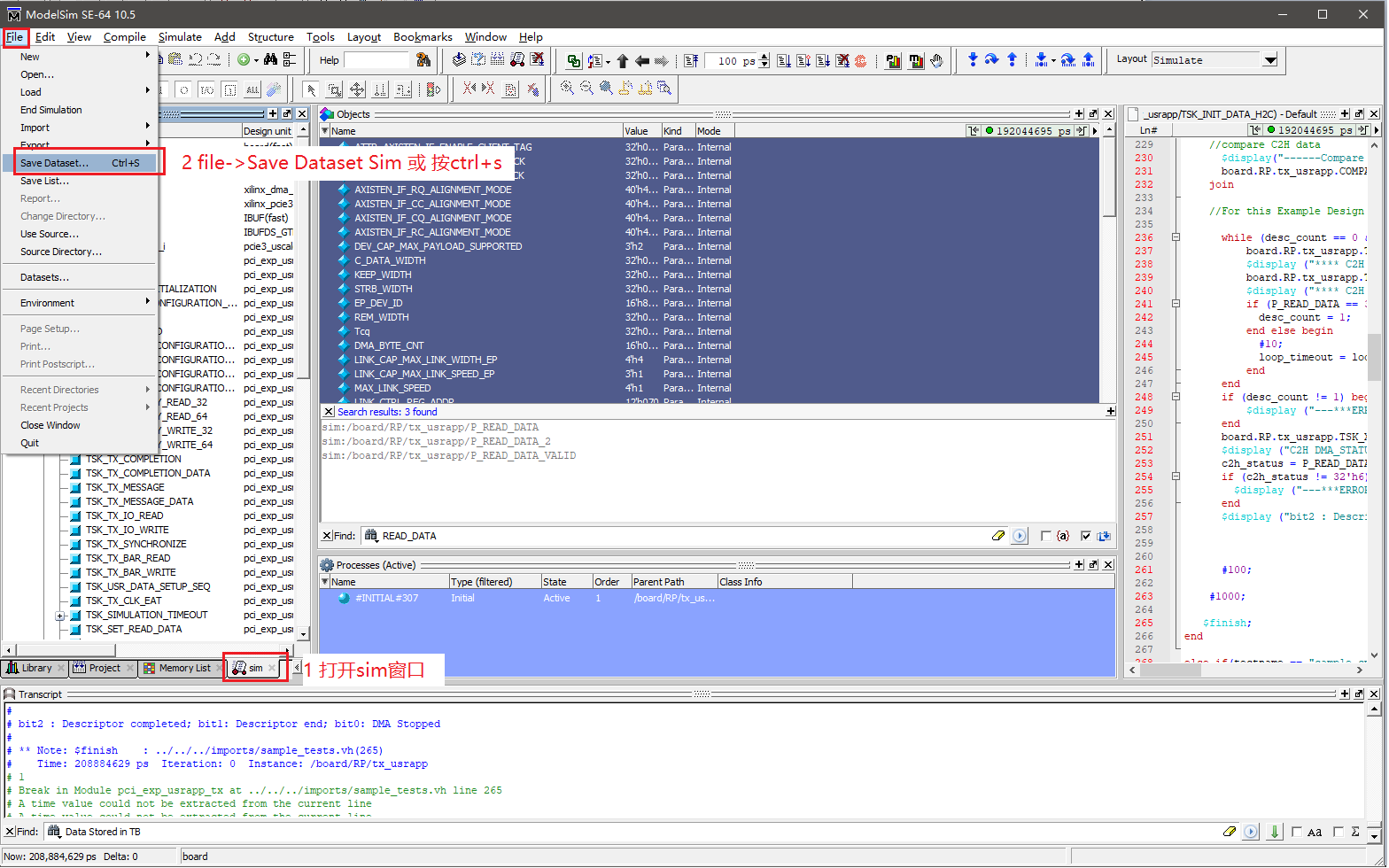Click the black left-arrow Back icon
The image size is (1389, 868).
641,60
